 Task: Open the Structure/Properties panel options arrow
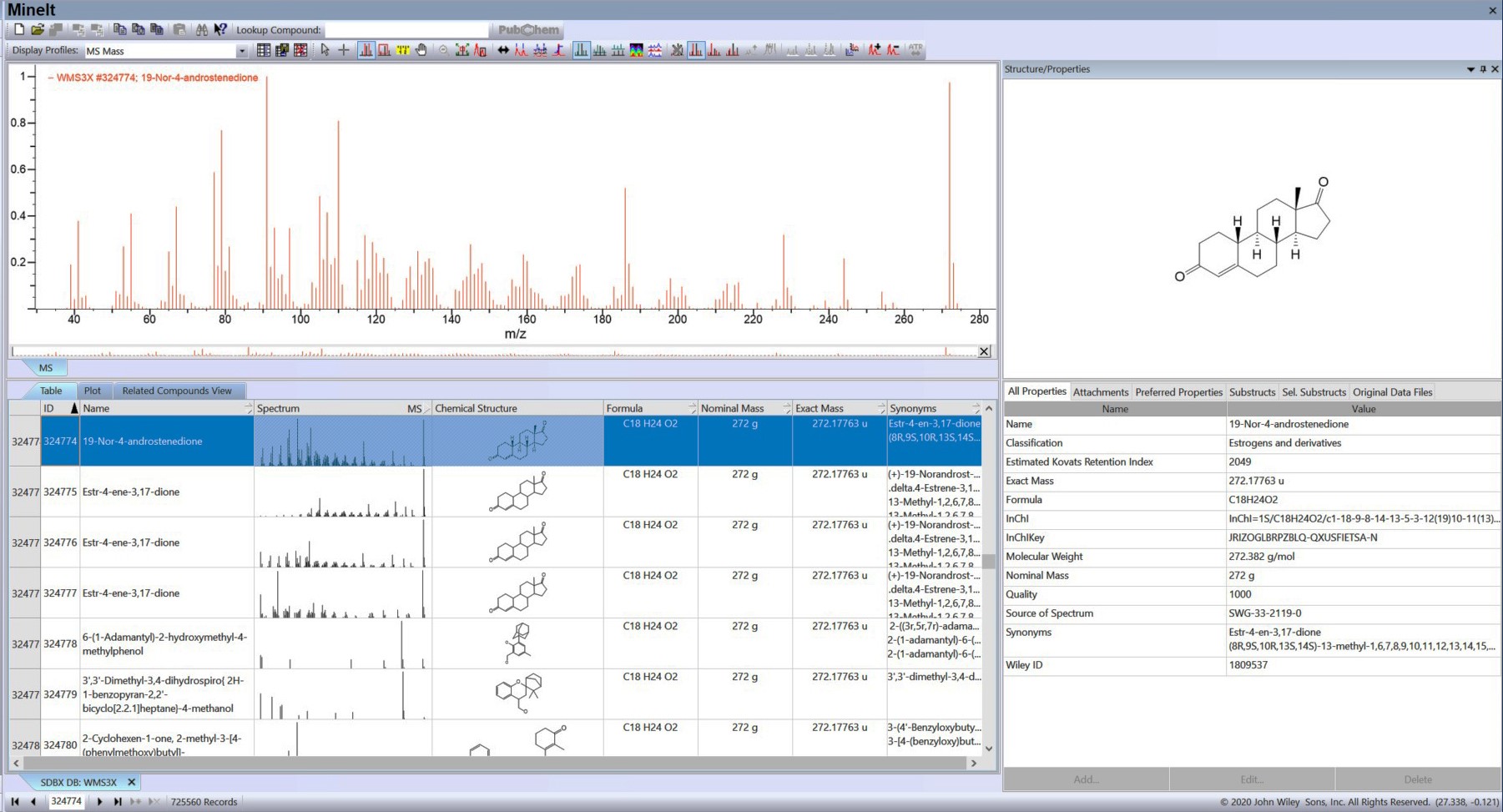(x=1470, y=69)
